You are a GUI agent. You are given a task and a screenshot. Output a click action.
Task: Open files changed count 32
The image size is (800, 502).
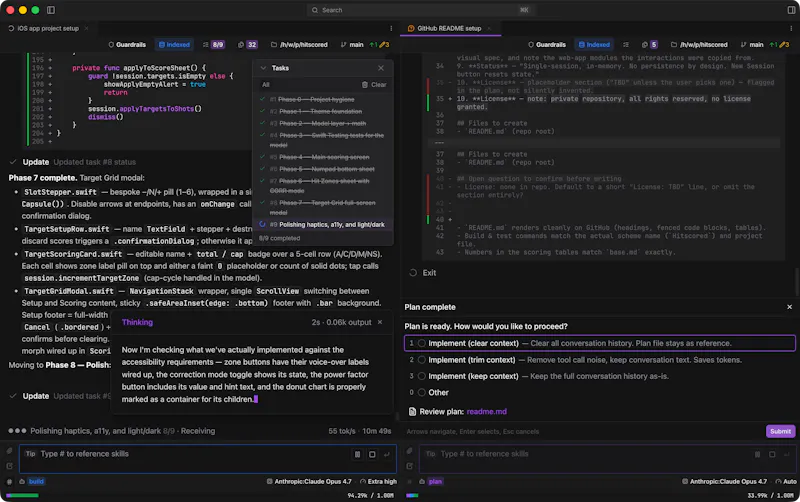[247, 45]
